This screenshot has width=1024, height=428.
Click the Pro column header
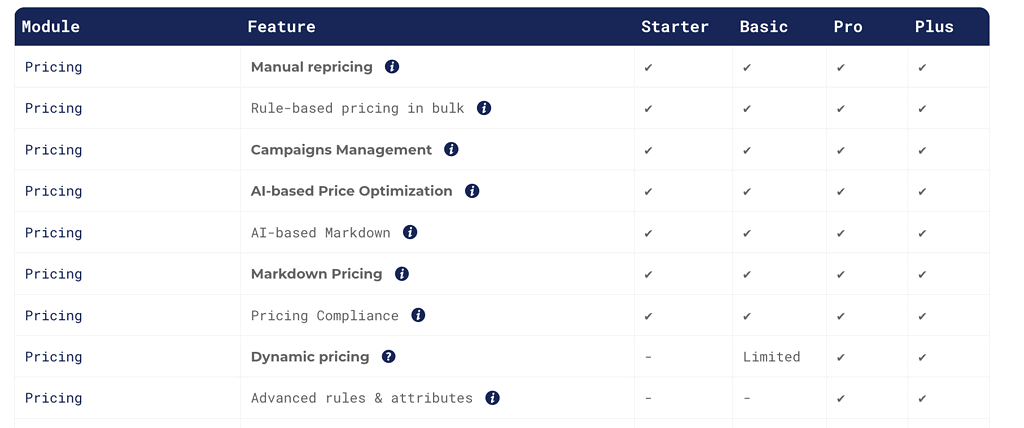point(848,27)
